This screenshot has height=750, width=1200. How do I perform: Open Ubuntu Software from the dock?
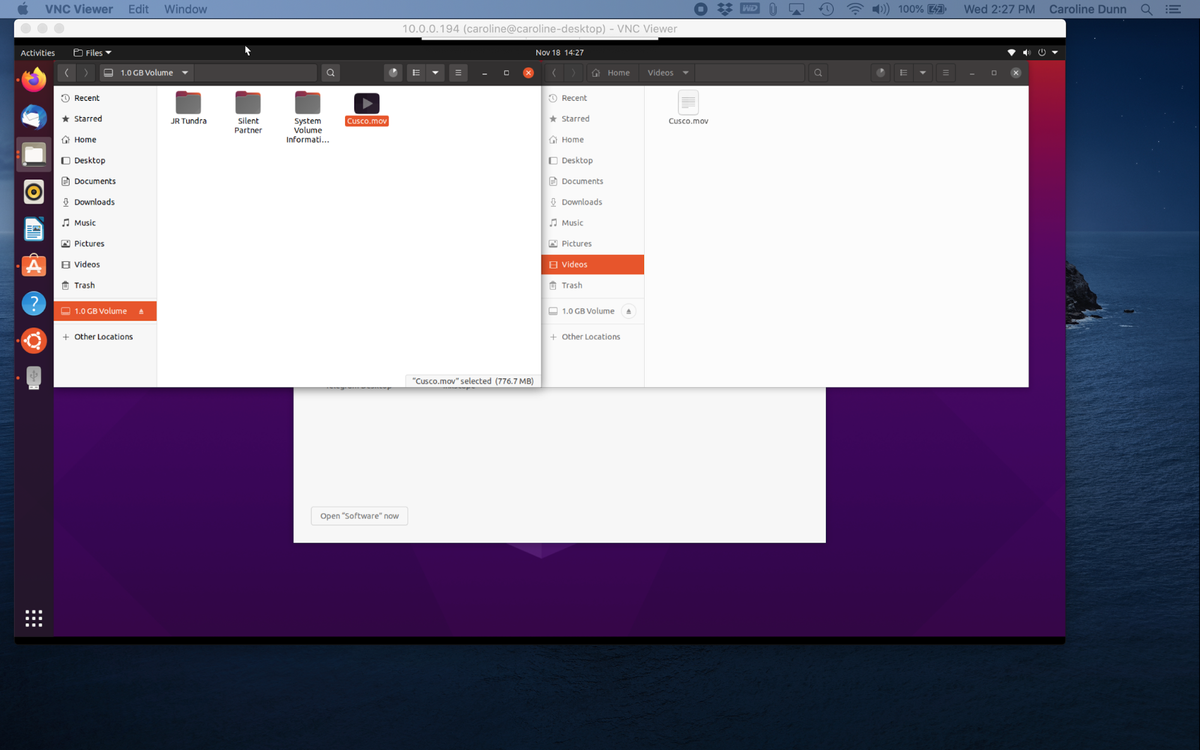tap(33, 266)
